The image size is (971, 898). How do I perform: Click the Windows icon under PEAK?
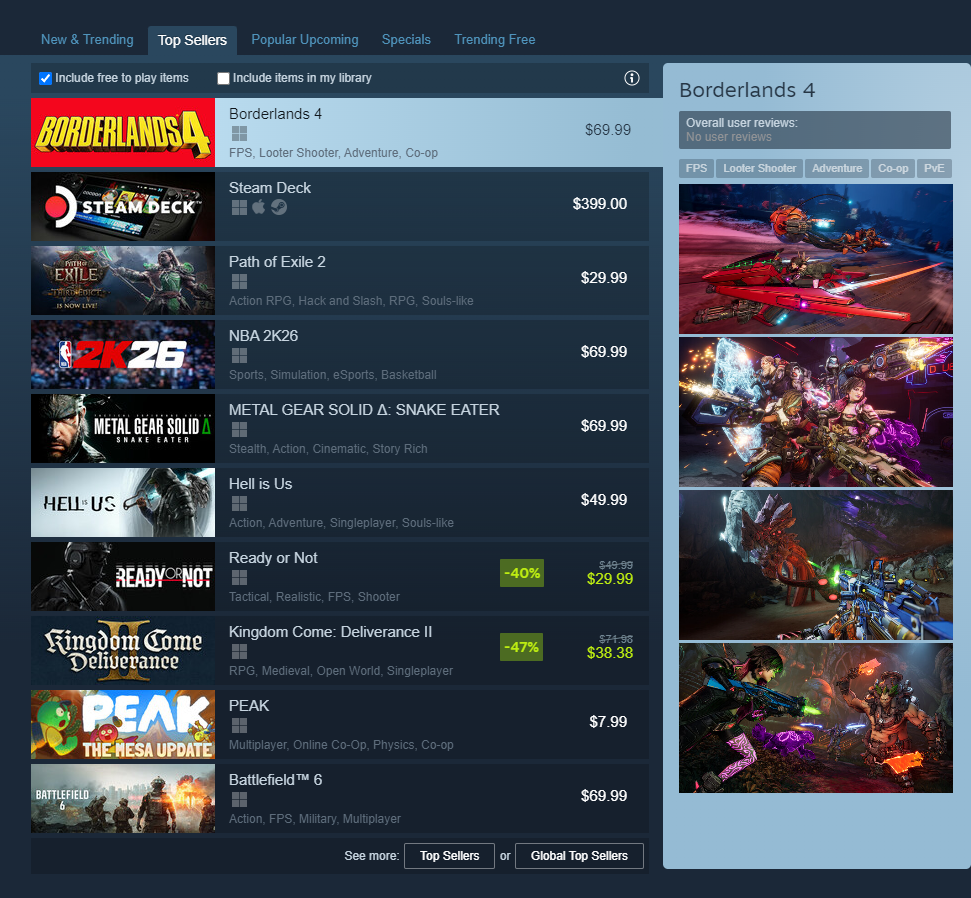[239, 726]
